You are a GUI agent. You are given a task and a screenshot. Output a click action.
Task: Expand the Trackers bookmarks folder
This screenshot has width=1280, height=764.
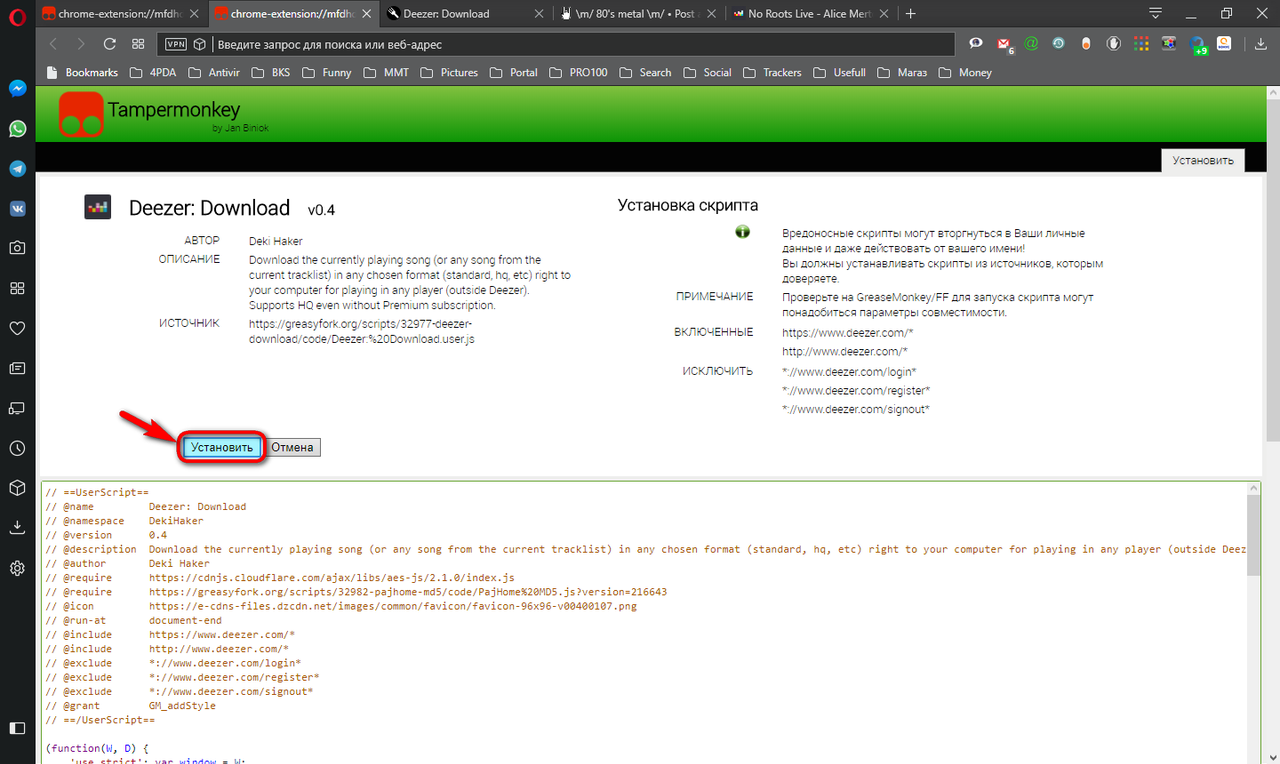pos(772,72)
